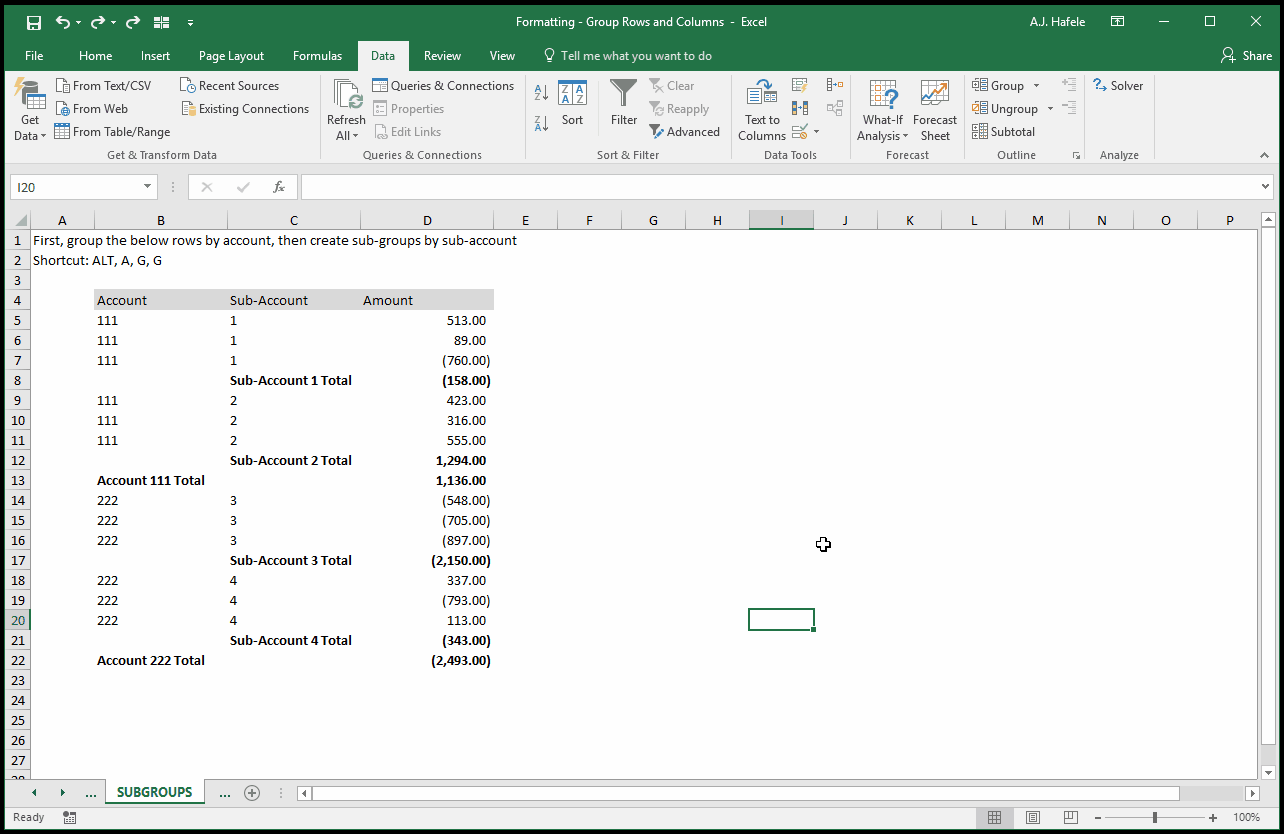
Task: Sort Z to A descending
Action: point(541,124)
